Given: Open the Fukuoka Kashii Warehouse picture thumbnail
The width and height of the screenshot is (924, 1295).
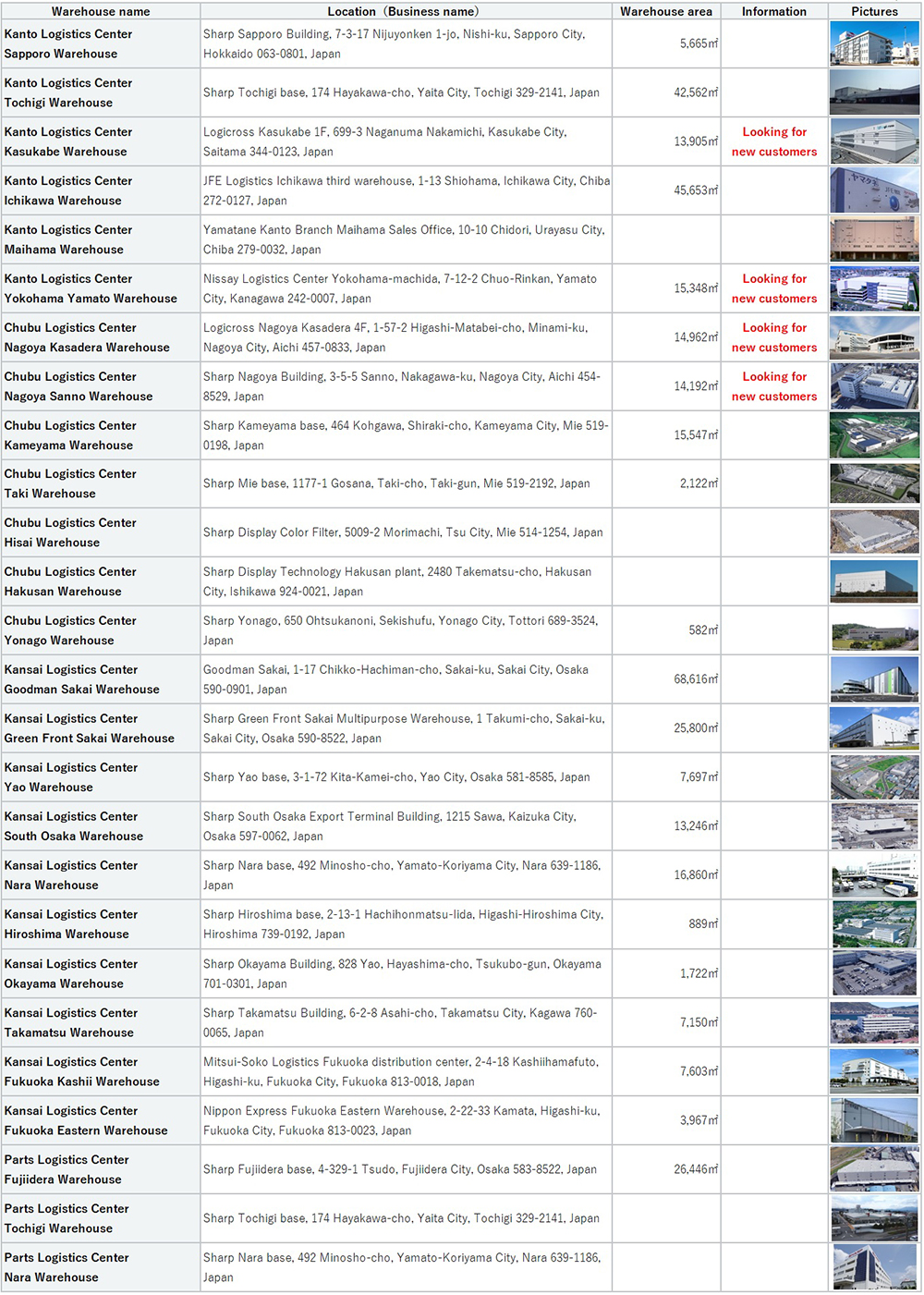Looking at the screenshot, I should (874, 1071).
